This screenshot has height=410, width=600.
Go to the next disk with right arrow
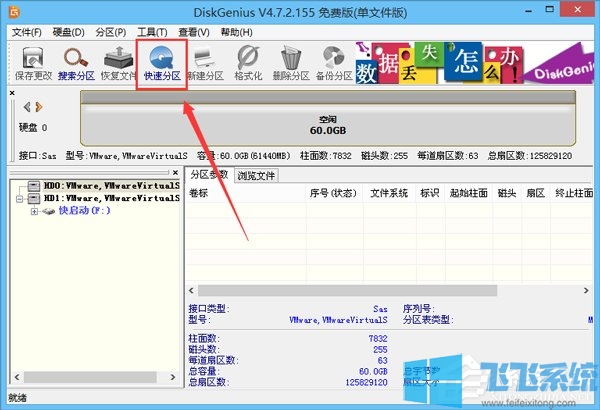(x=39, y=106)
